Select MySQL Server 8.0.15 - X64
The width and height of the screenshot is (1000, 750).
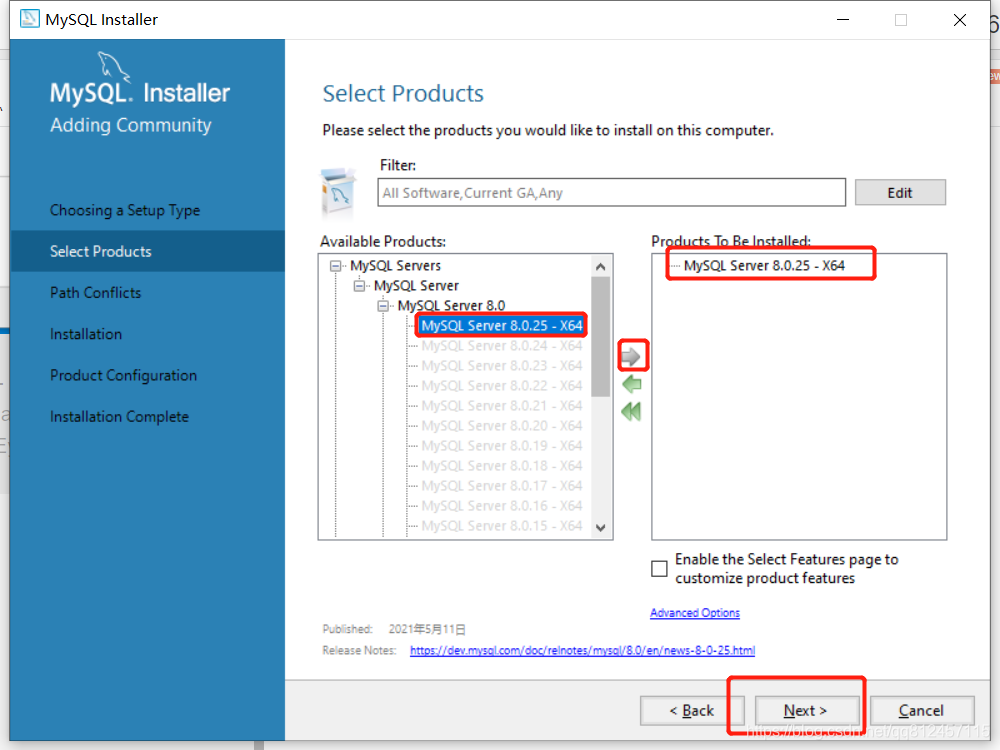point(502,526)
